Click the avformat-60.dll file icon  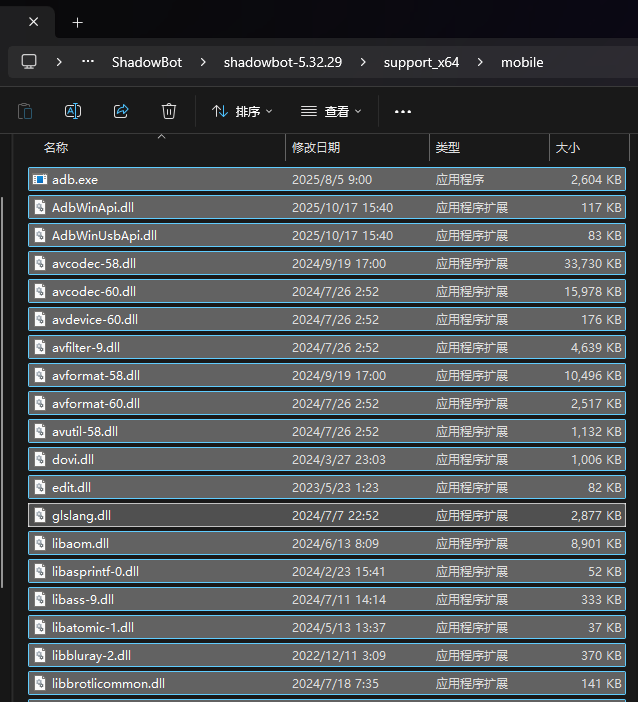pos(40,403)
